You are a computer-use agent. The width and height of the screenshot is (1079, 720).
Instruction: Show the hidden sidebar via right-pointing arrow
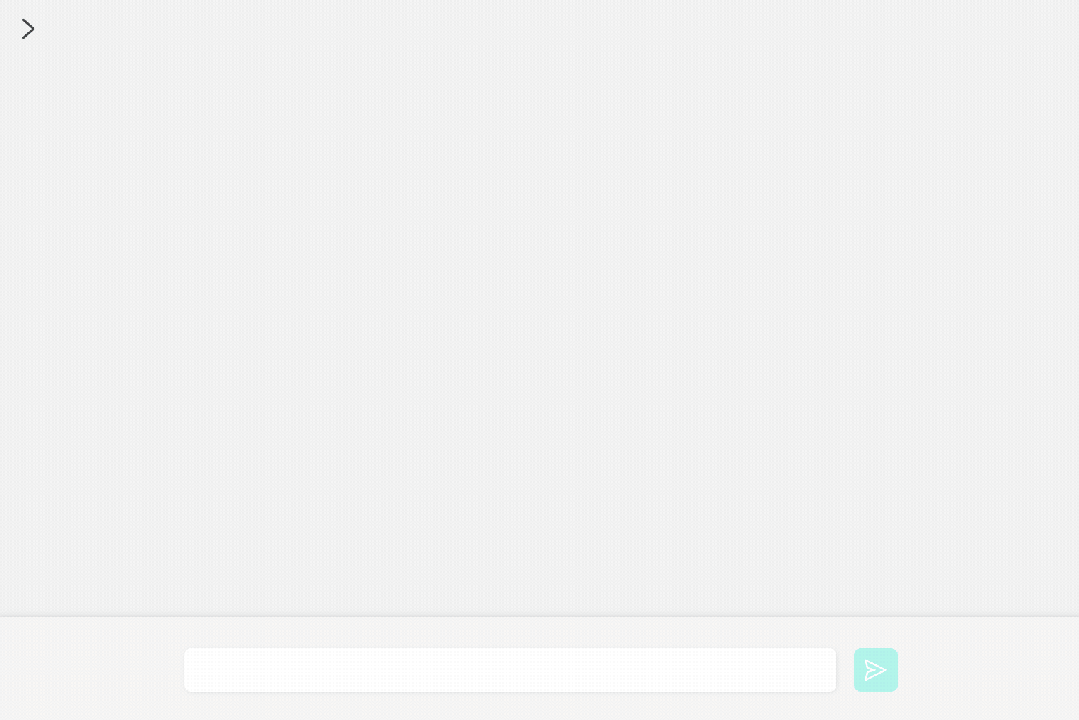coord(28,29)
